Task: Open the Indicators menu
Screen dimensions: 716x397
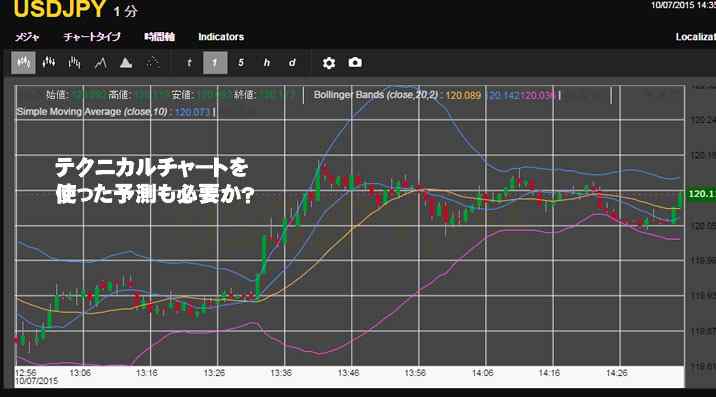Action: (x=221, y=37)
